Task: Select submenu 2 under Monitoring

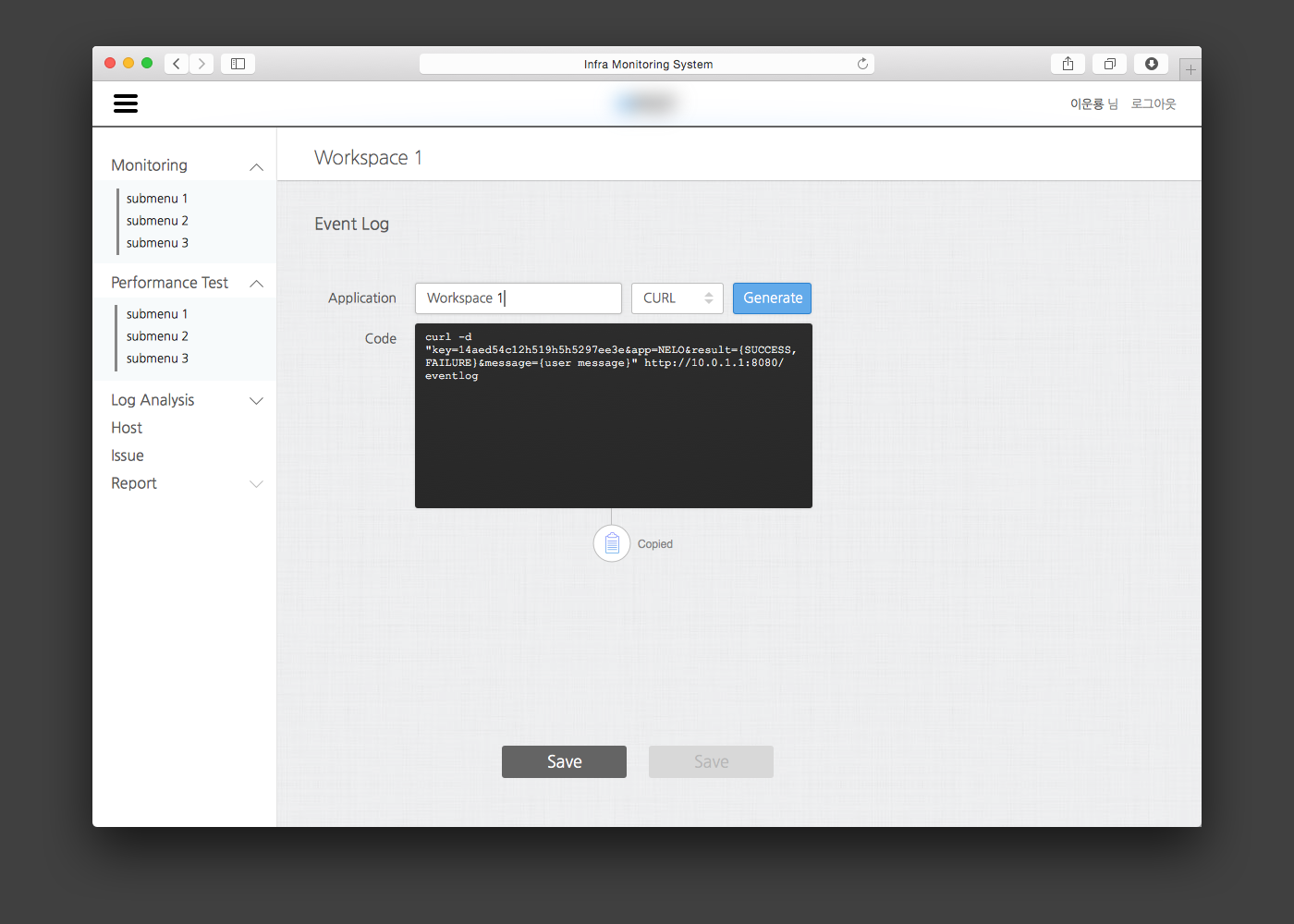Action: (157, 221)
